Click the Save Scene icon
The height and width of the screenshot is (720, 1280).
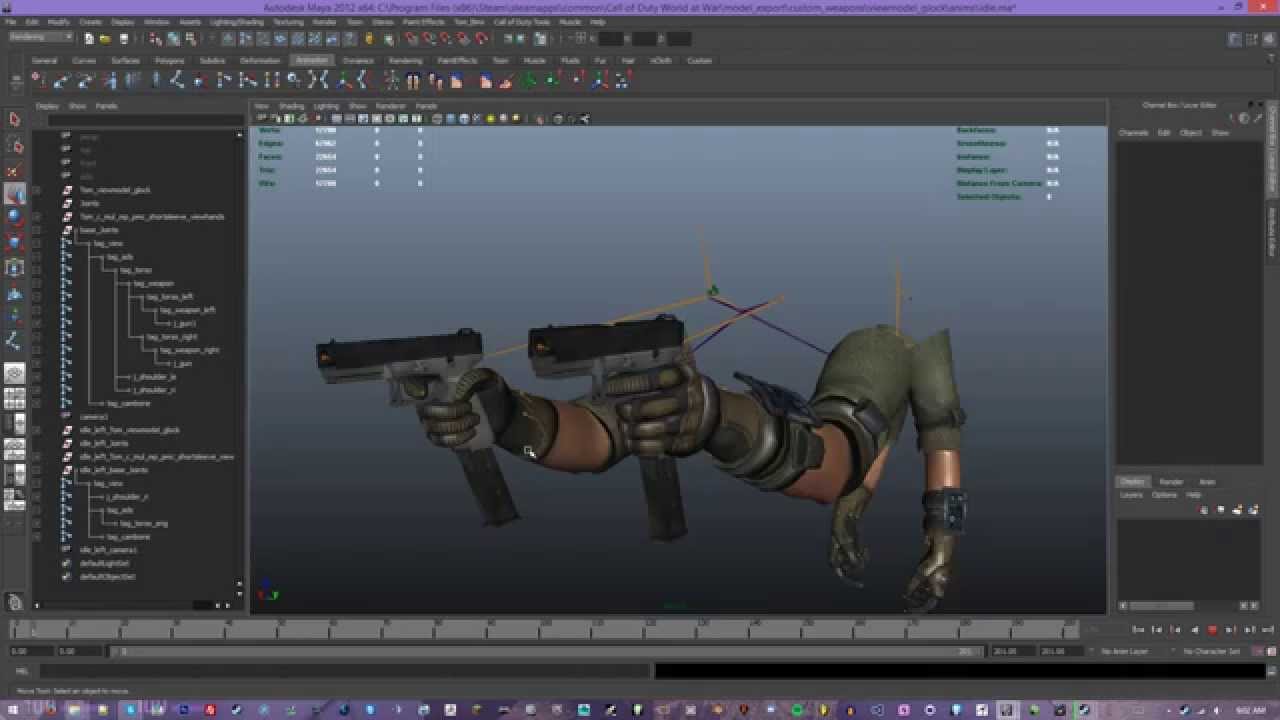coord(123,39)
